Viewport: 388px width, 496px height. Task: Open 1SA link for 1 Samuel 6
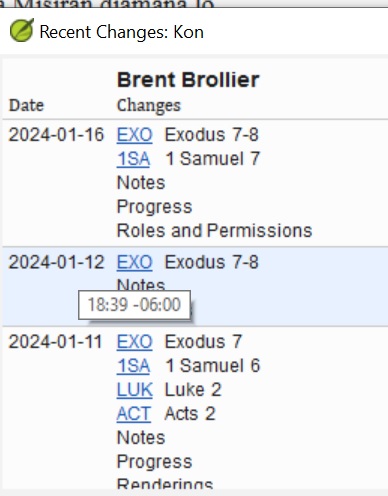point(134,366)
